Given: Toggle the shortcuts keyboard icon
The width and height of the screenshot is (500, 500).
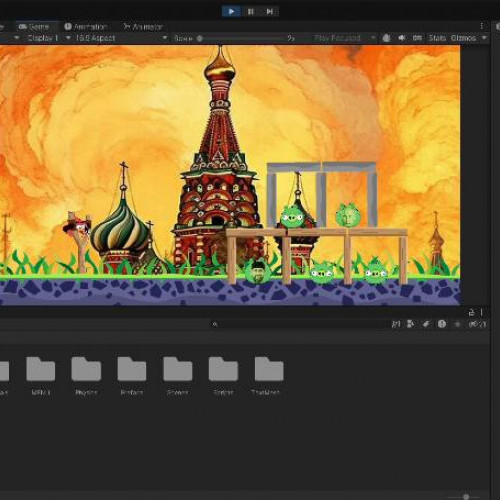Looking at the screenshot, I should 417,38.
